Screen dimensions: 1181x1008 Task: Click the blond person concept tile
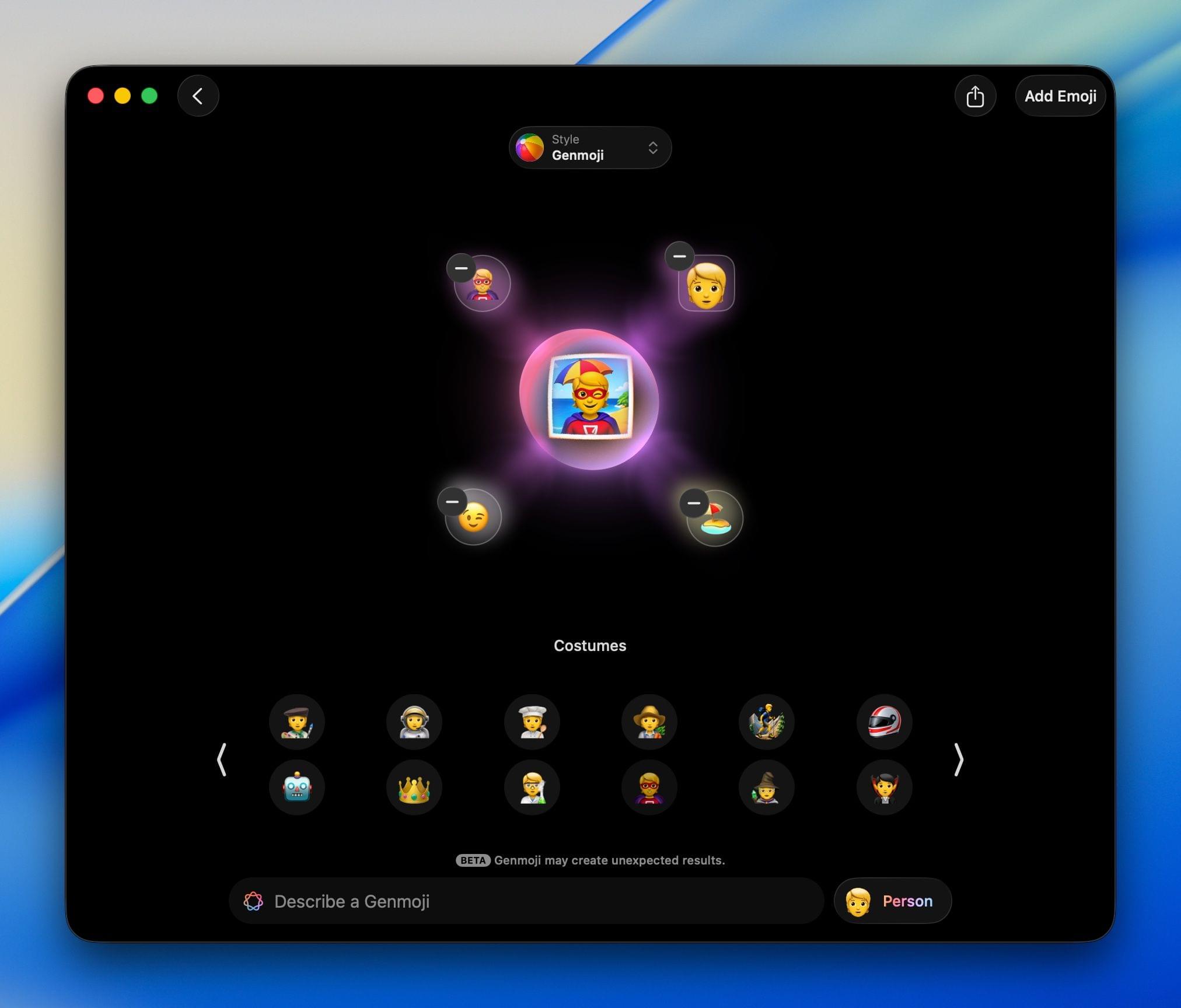coord(707,284)
